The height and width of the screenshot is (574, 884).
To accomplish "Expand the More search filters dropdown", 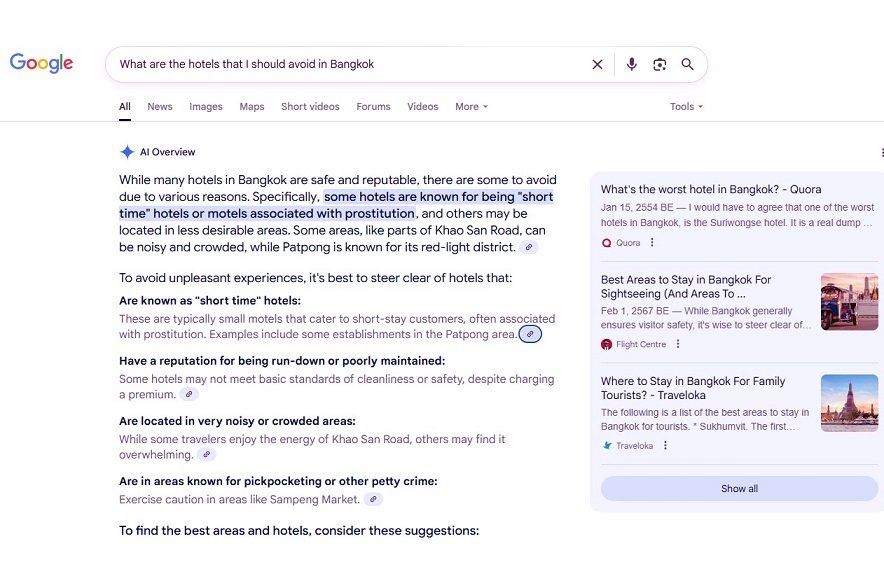I will coord(471,107).
